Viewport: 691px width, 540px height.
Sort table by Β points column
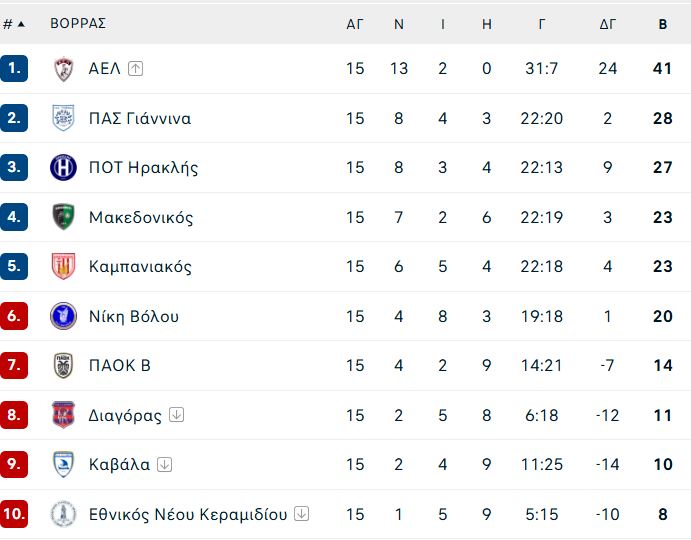coord(663,24)
